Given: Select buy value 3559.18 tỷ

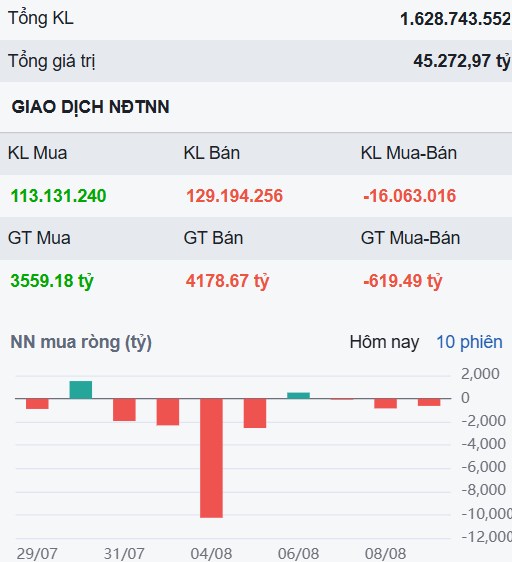Looking at the screenshot, I should click(52, 281).
